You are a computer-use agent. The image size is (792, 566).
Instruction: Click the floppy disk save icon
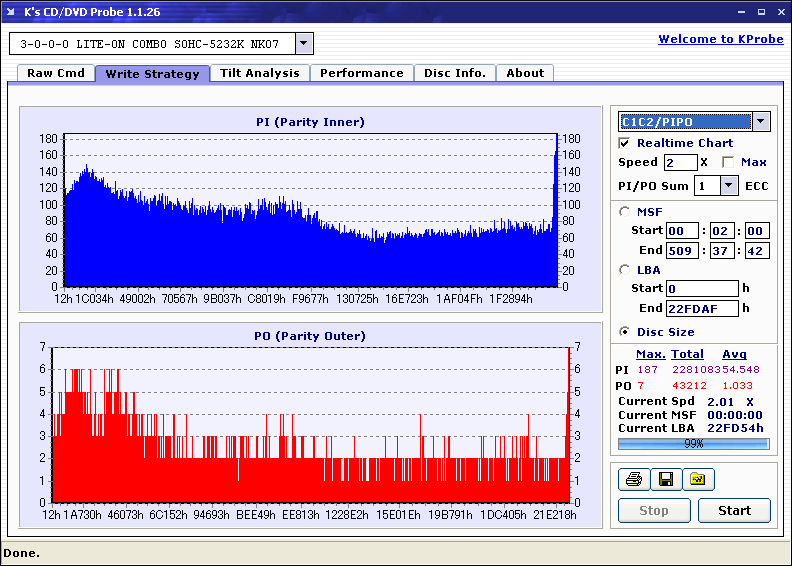pyautogui.click(x=665, y=480)
